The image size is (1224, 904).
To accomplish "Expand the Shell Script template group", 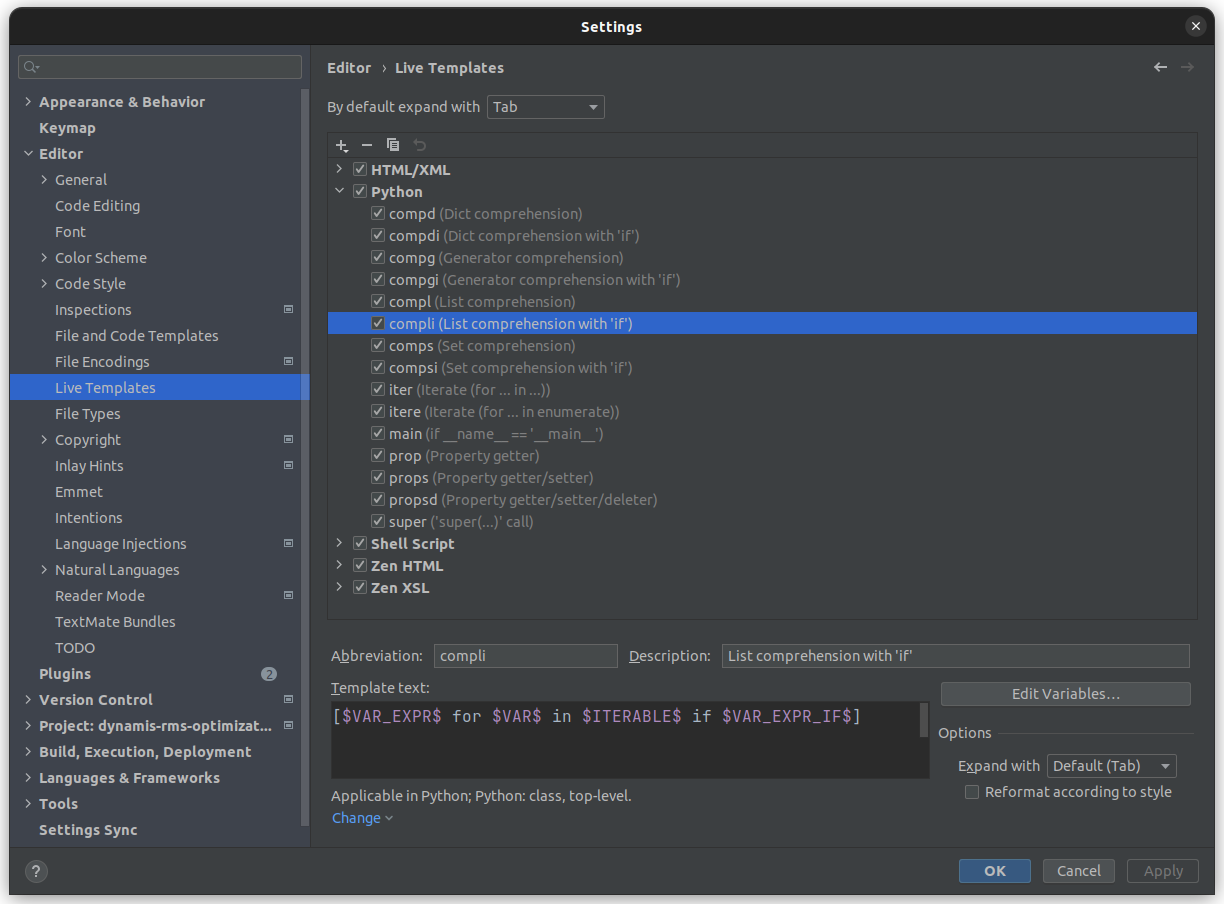I will (340, 543).
